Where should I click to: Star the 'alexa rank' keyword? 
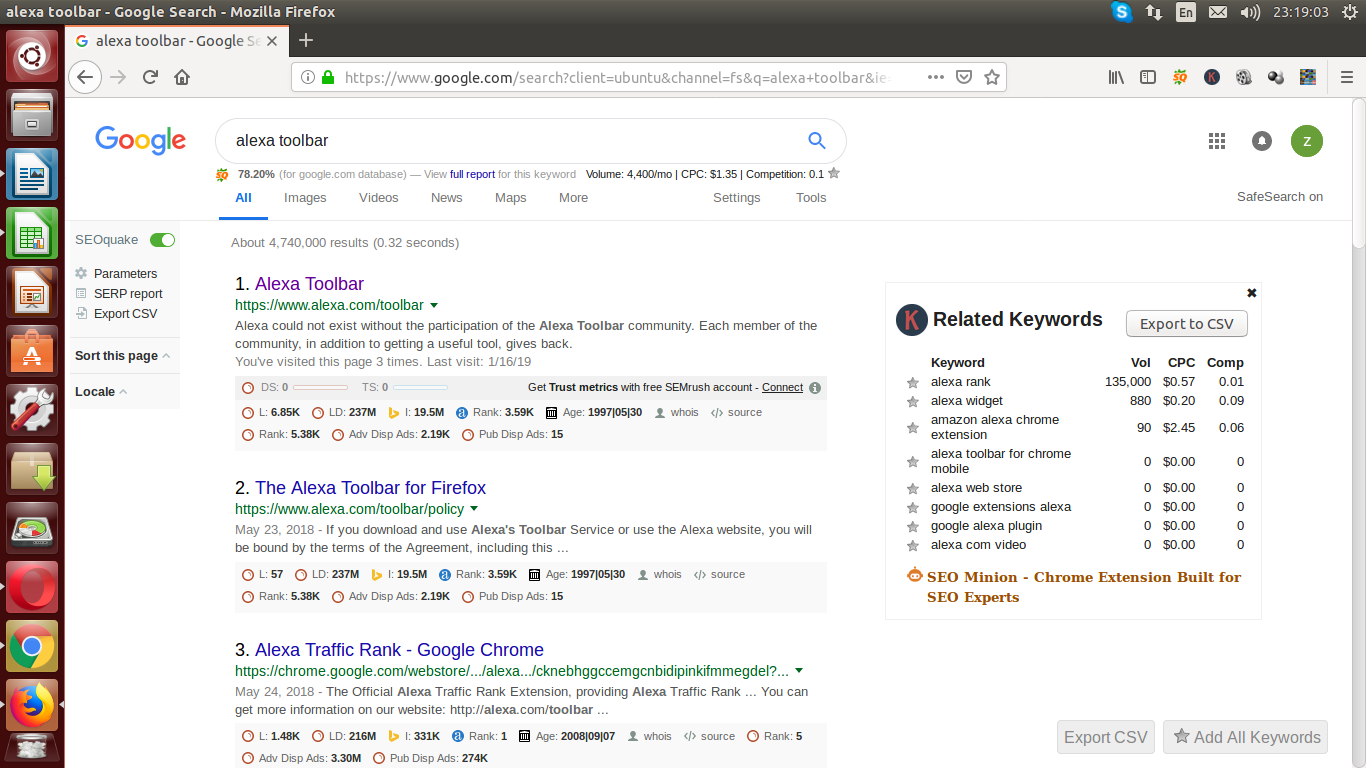point(912,383)
